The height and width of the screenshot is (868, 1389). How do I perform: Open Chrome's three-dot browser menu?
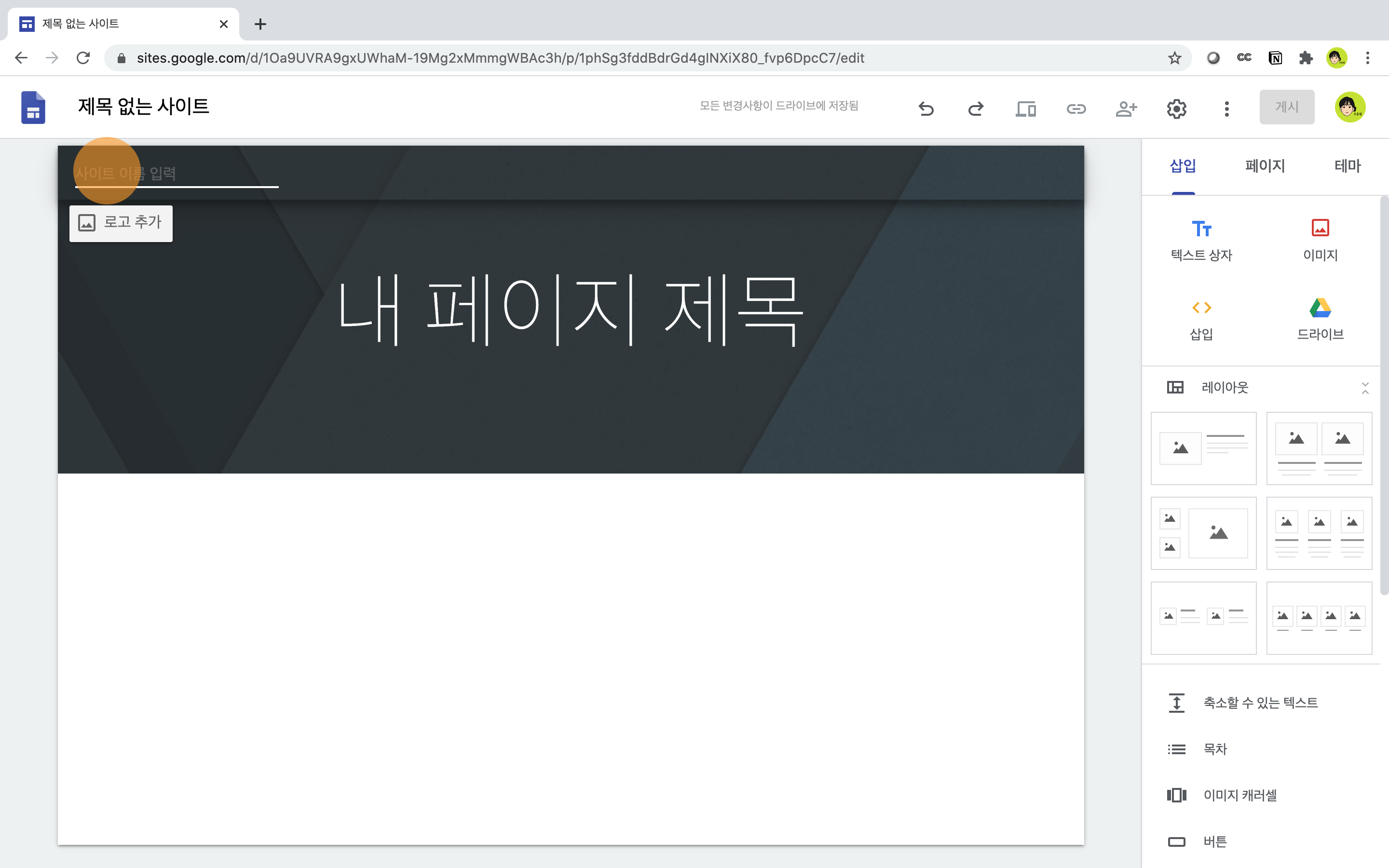(1368, 58)
